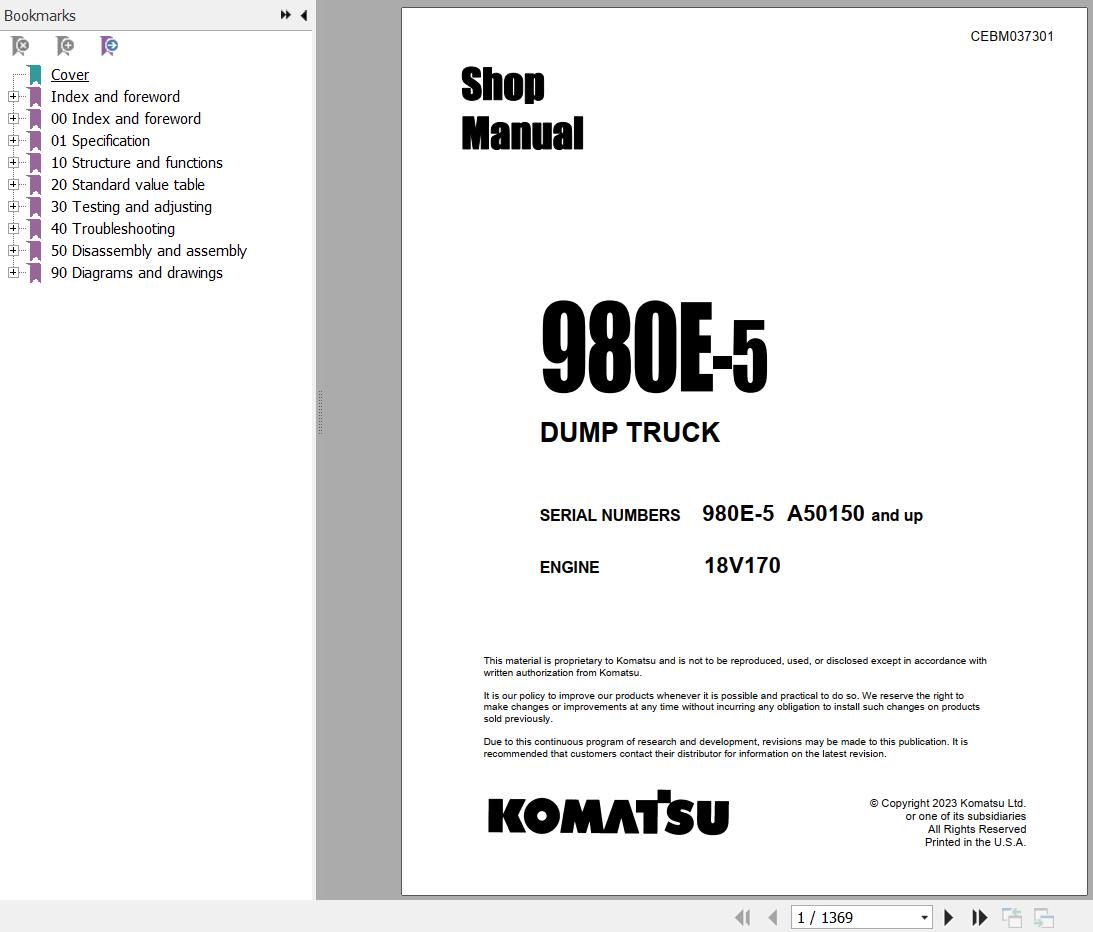The height and width of the screenshot is (932, 1093).
Task: Go to the next page
Action: coord(948,917)
